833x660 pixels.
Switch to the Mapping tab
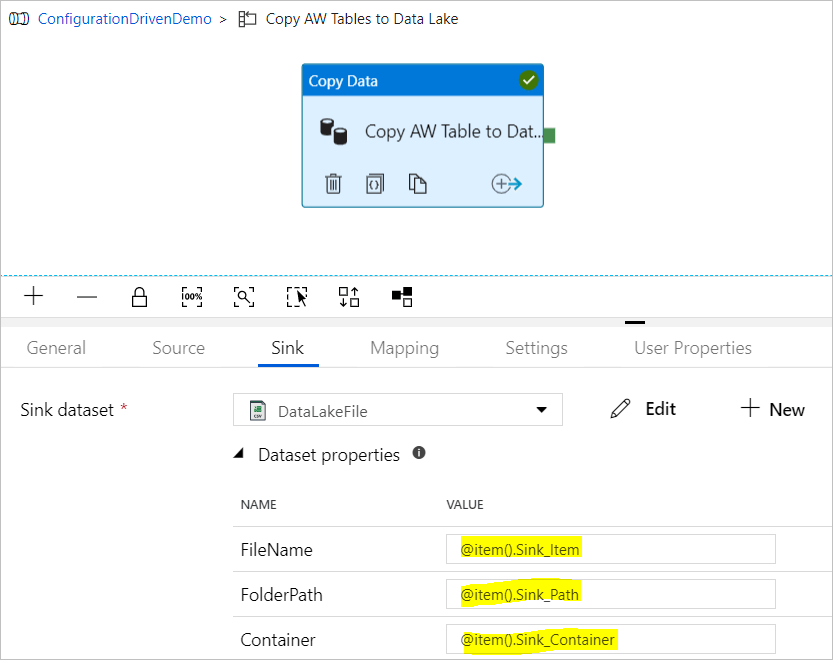pyautogui.click(x=404, y=347)
